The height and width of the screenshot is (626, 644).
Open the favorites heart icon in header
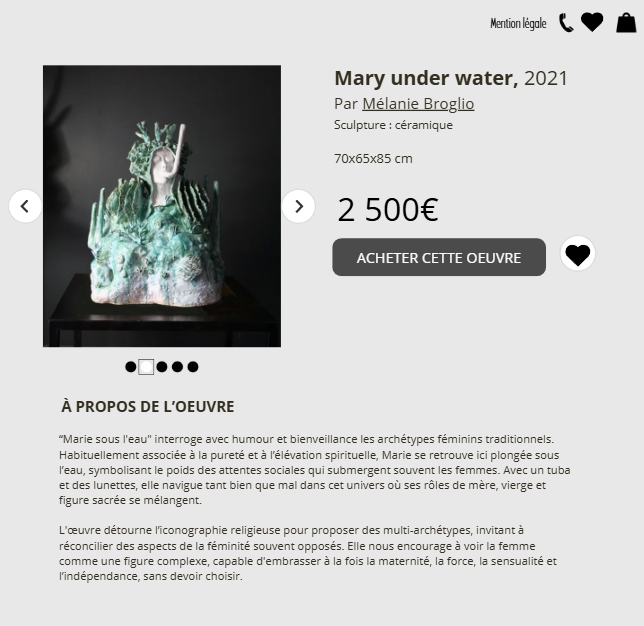(x=592, y=22)
